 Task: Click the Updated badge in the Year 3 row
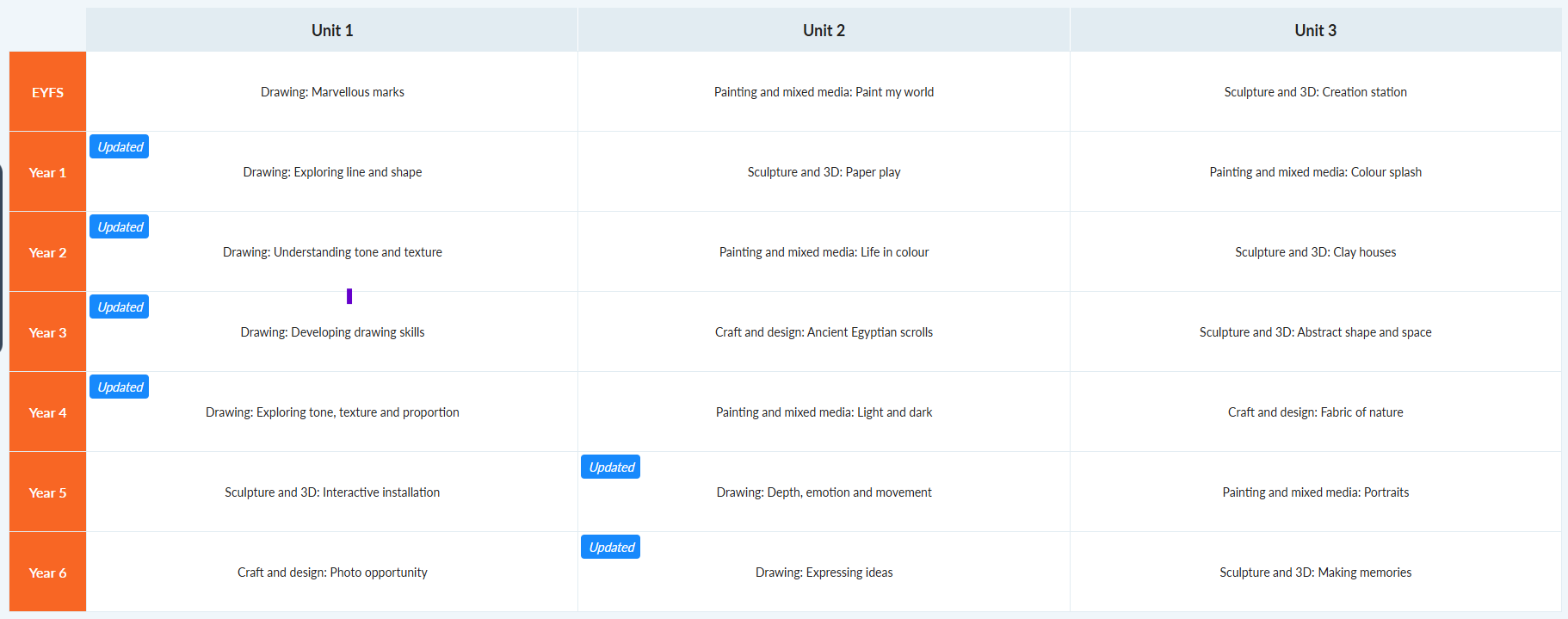pyautogui.click(x=120, y=307)
